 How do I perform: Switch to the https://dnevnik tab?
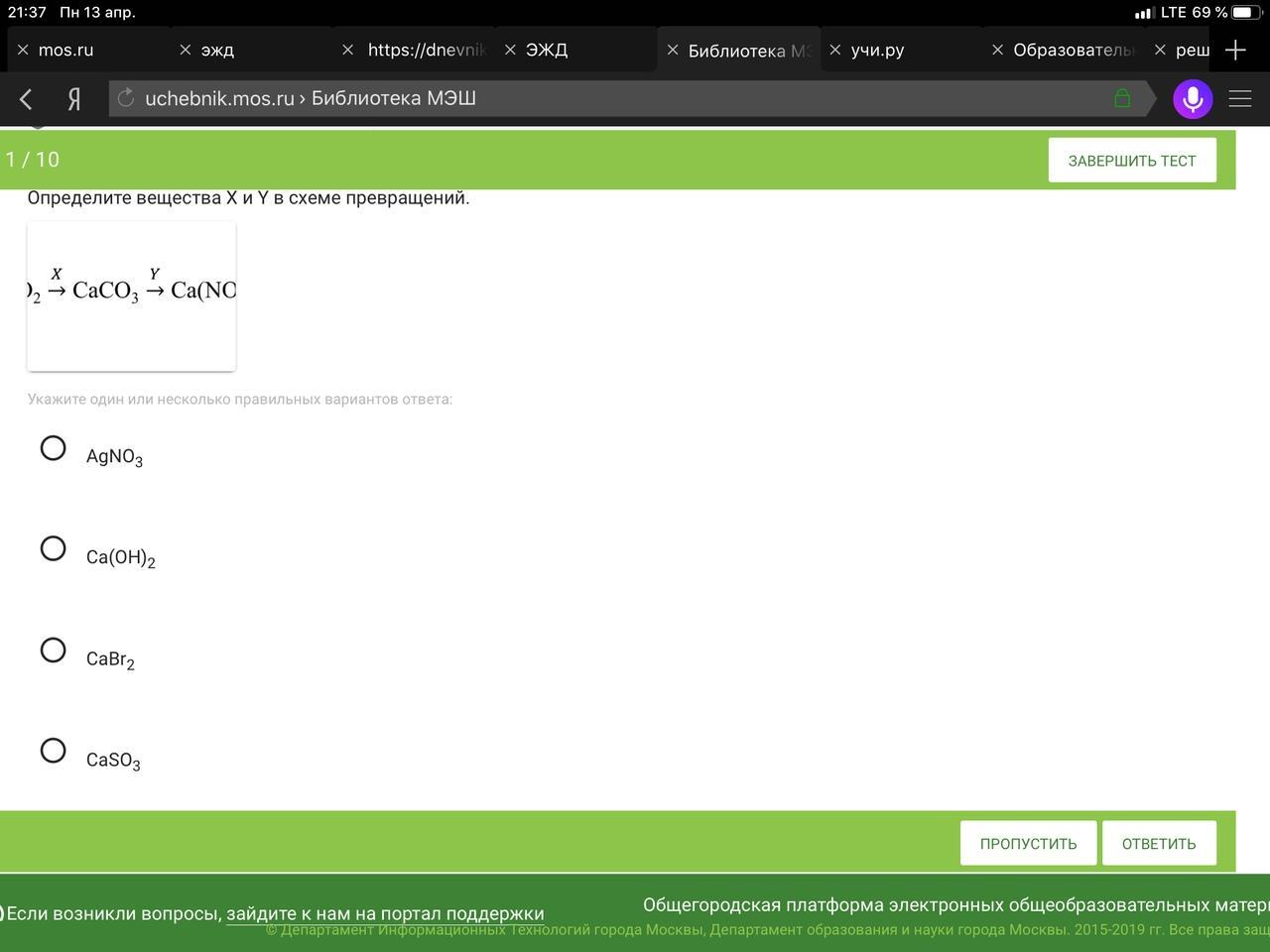tap(427, 50)
